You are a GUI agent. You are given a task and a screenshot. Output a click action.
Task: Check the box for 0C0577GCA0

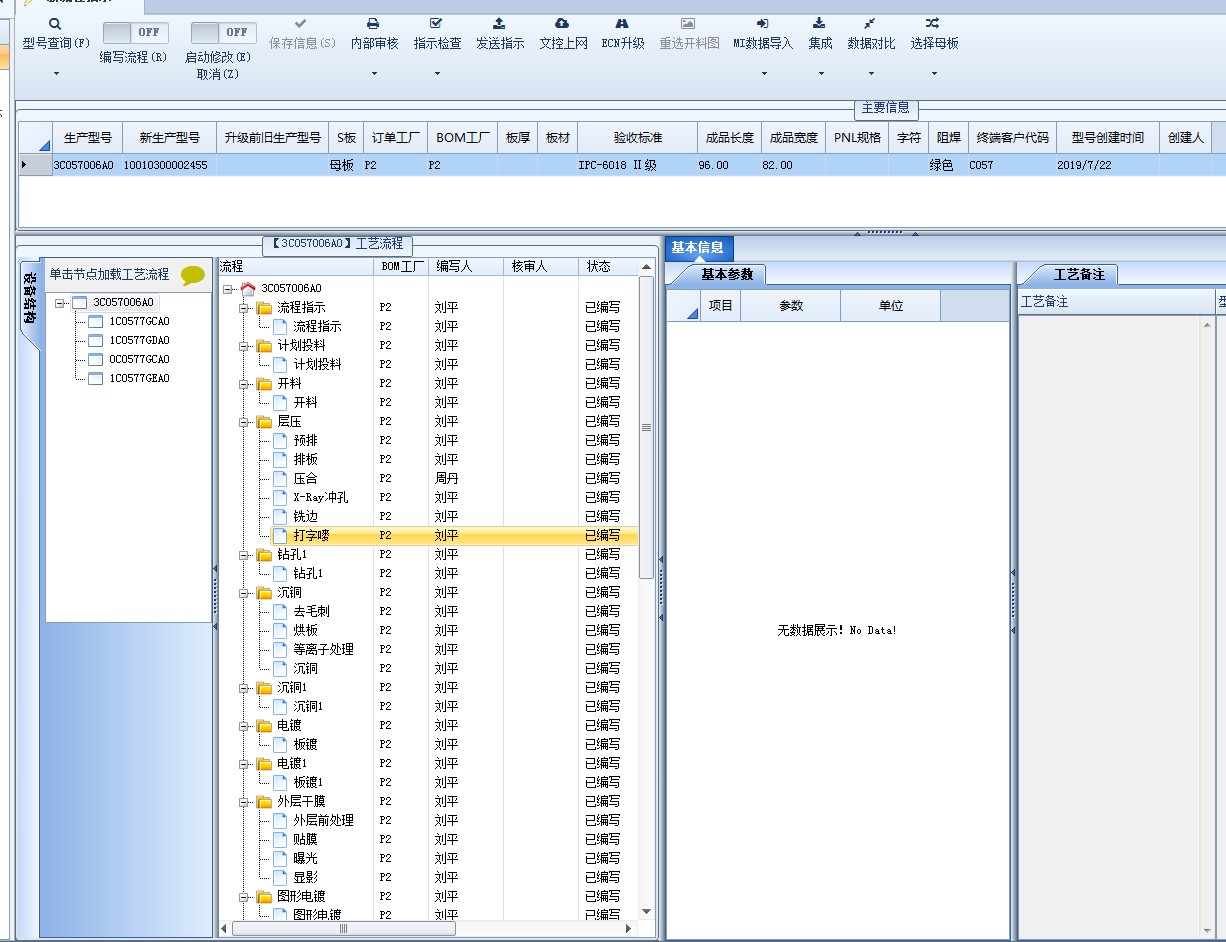95,359
